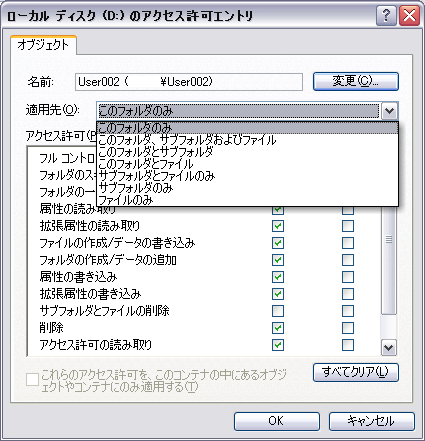Confirm with the OK button
Image resolution: width=425 pixels, height=441 pixels.
(277, 421)
